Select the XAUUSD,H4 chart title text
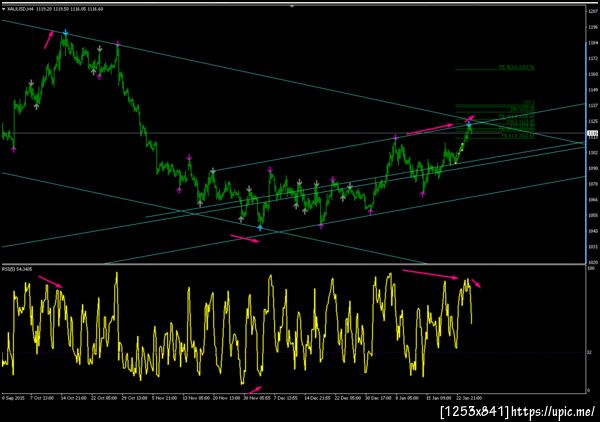Screen dimensions: 600x422 coord(21,9)
